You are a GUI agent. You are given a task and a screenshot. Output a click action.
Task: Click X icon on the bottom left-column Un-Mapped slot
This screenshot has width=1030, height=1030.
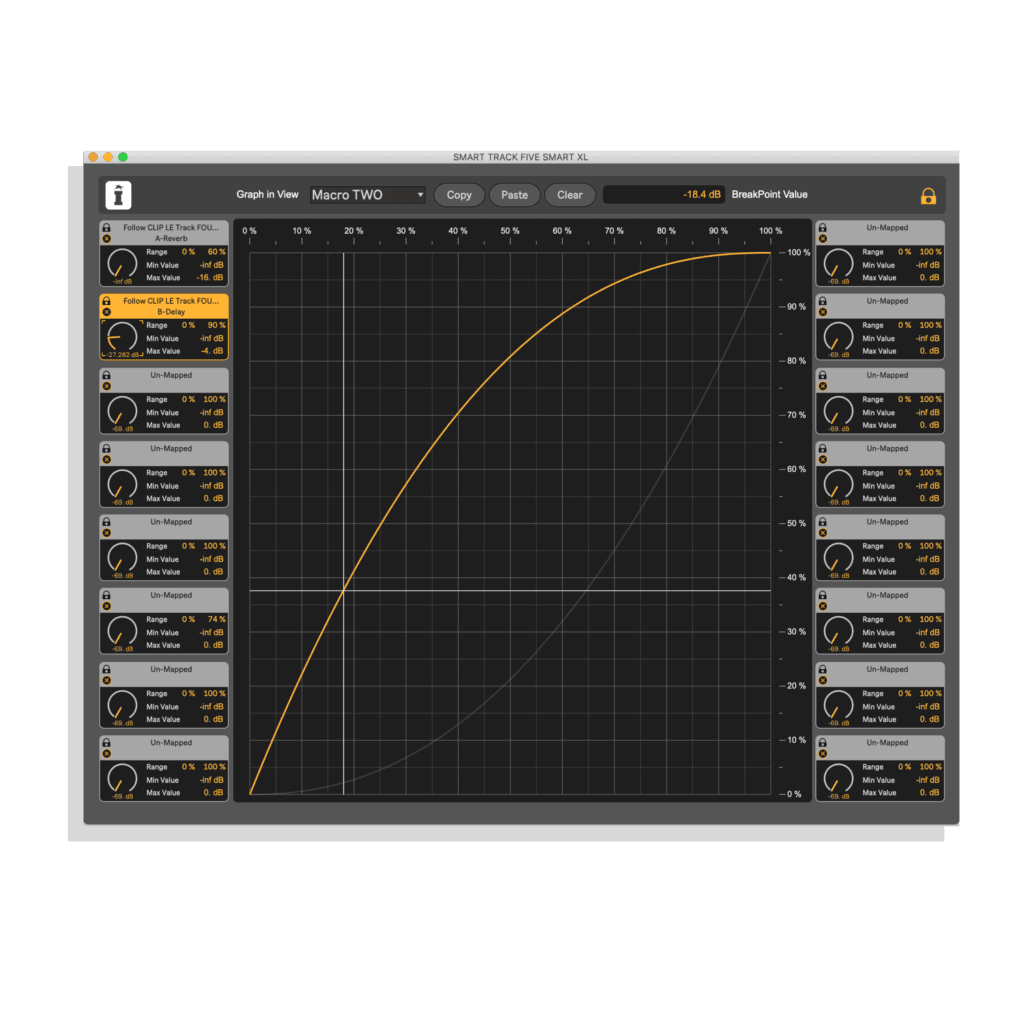click(x=106, y=753)
